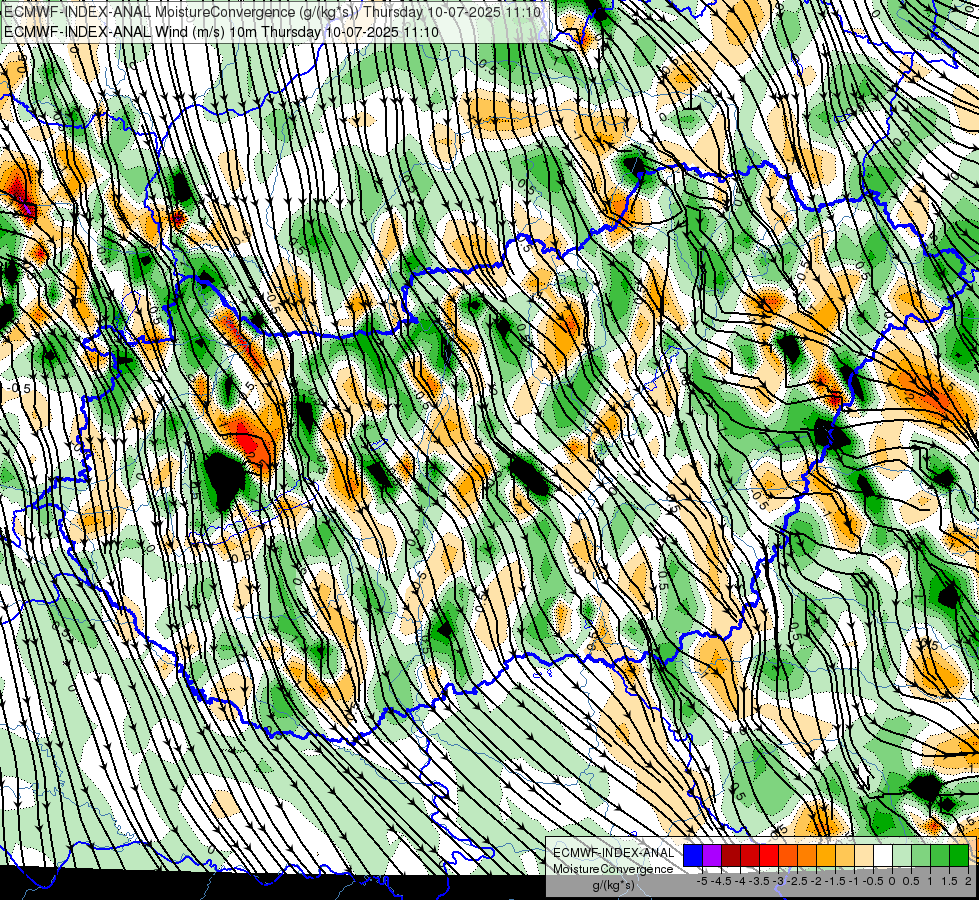
Task: Pick light green swatch between 0.5 and 1
Action: (x=921, y=855)
